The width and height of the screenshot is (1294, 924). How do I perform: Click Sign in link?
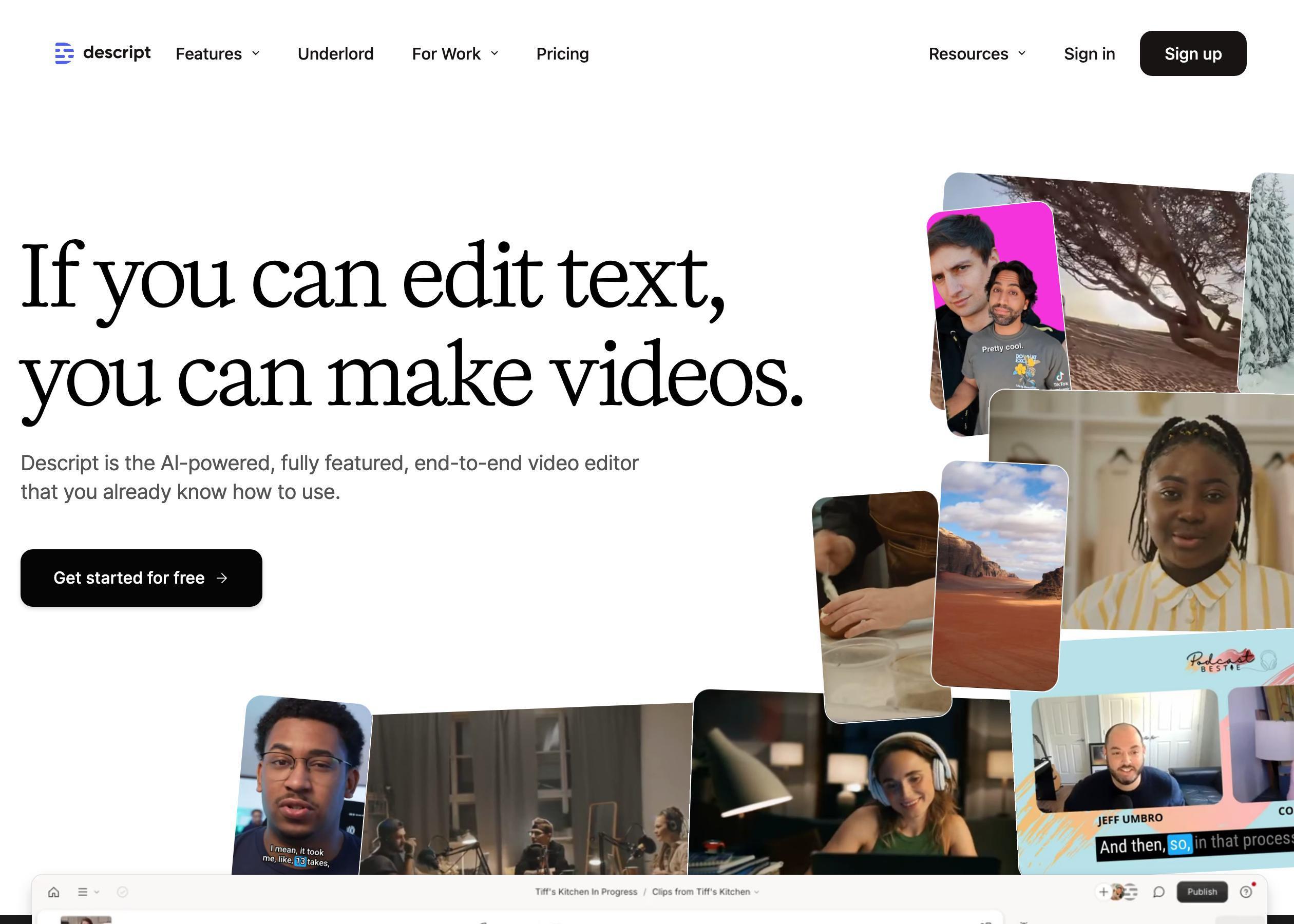1089,53
